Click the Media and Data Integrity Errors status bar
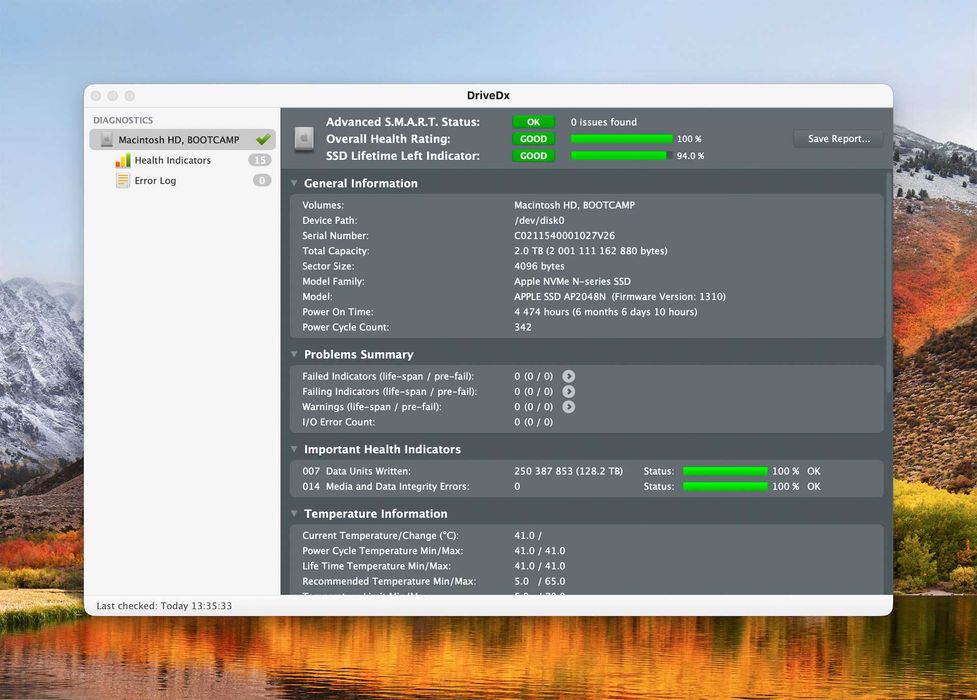Screen dimensions: 977x700 click(725, 486)
